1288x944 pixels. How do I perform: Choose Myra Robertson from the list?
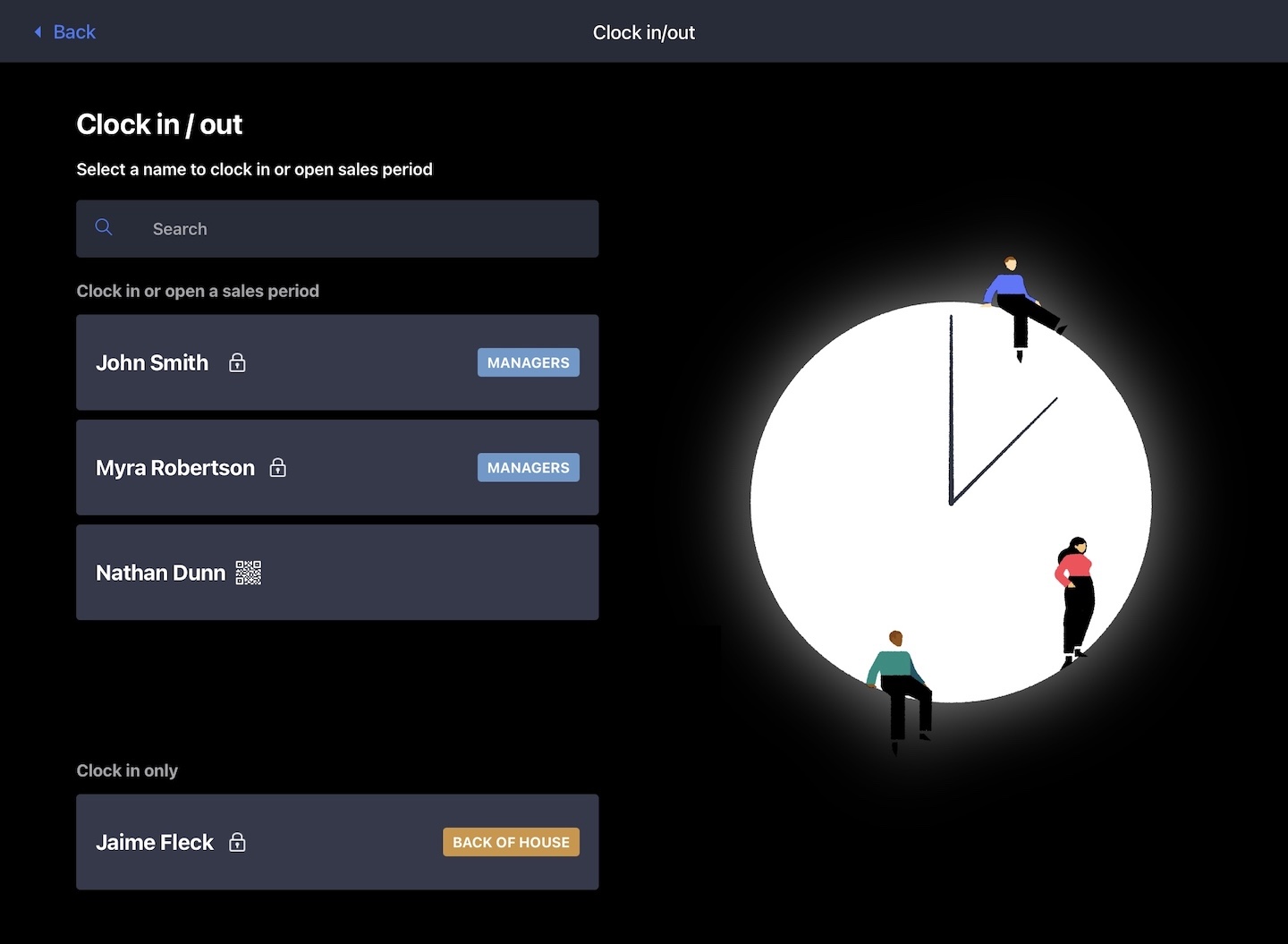175,468
